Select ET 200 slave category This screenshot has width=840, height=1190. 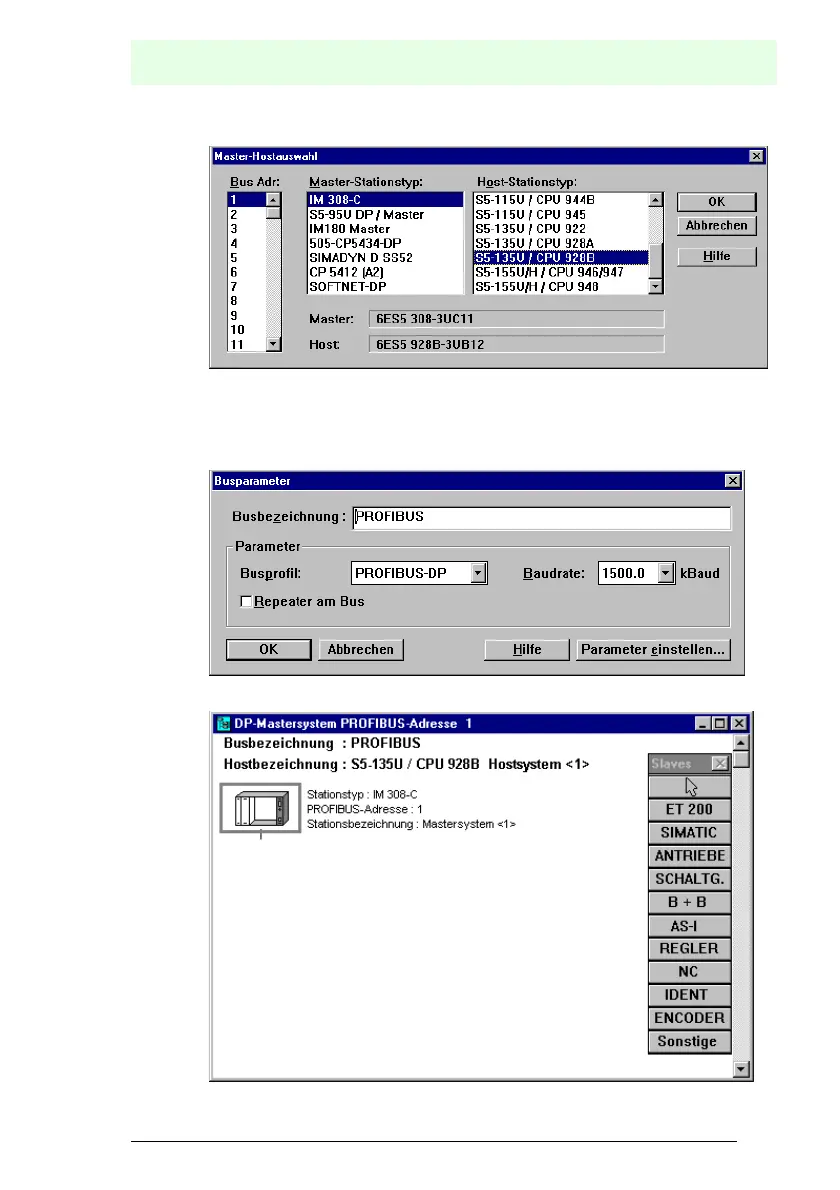pos(690,809)
